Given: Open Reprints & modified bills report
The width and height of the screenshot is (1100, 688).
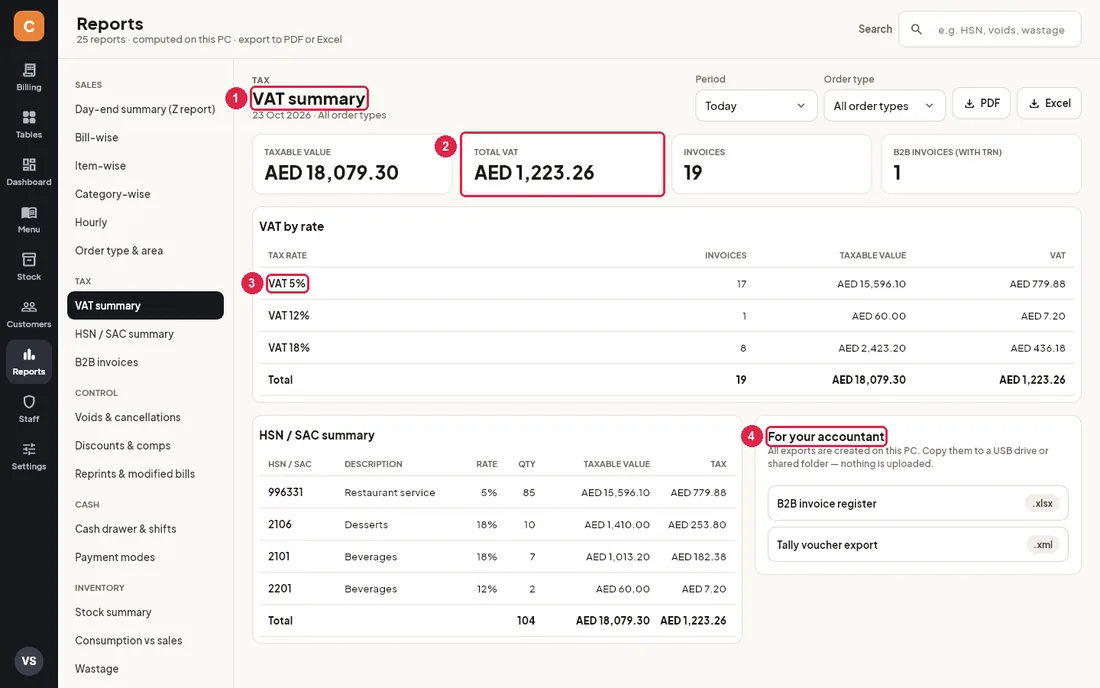Looking at the screenshot, I should pyautogui.click(x=145, y=473).
